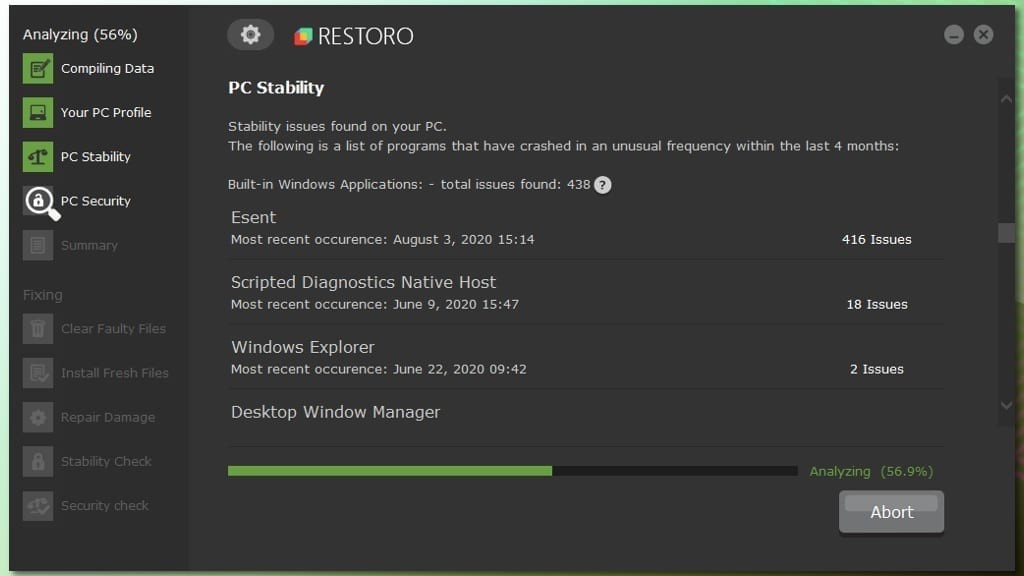Select the Windows Explorer entry
The image size is (1024, 576).
point(586,357)
